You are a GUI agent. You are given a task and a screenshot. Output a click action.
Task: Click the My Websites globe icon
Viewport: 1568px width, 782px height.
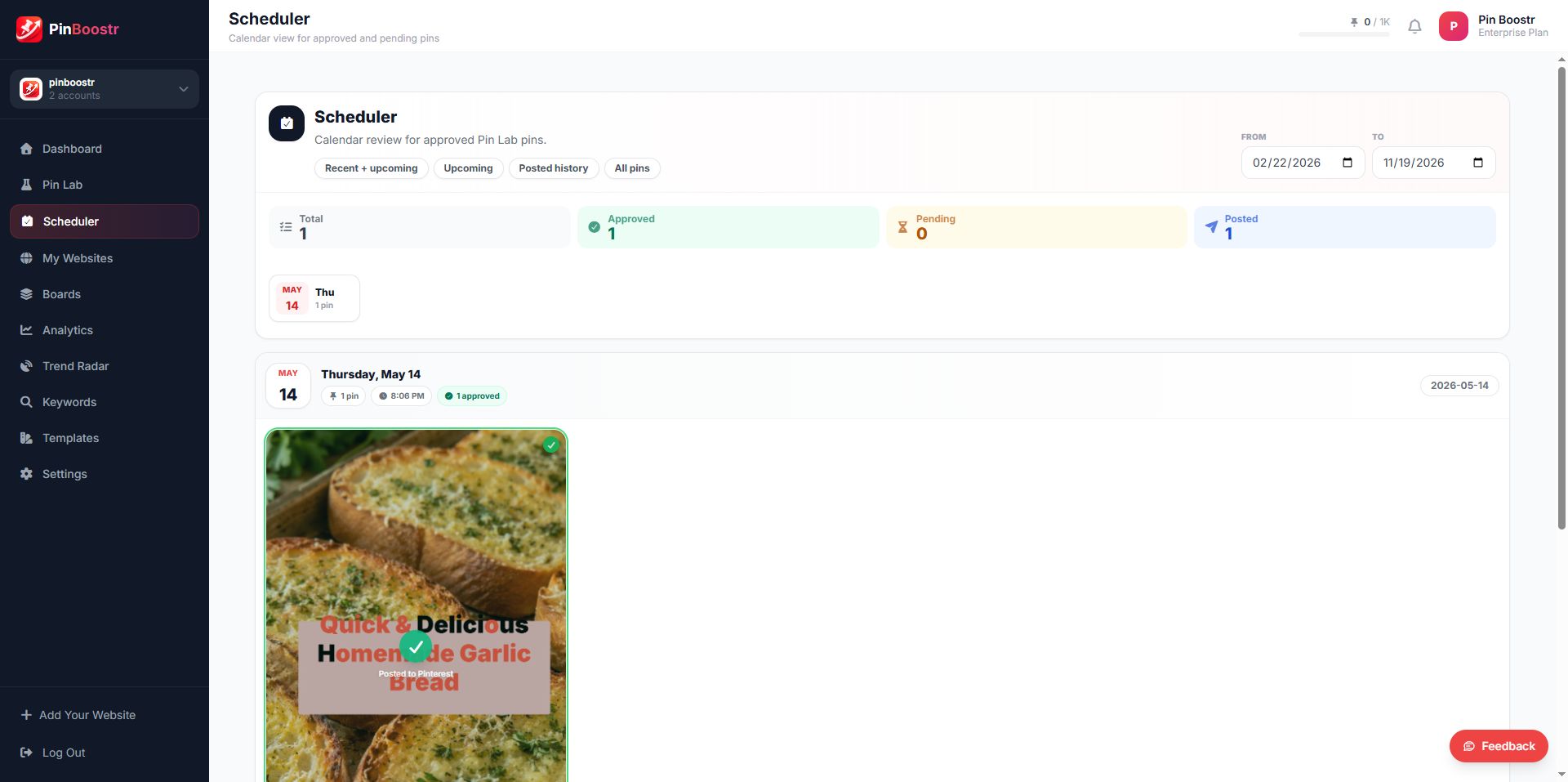click(26, 258)
